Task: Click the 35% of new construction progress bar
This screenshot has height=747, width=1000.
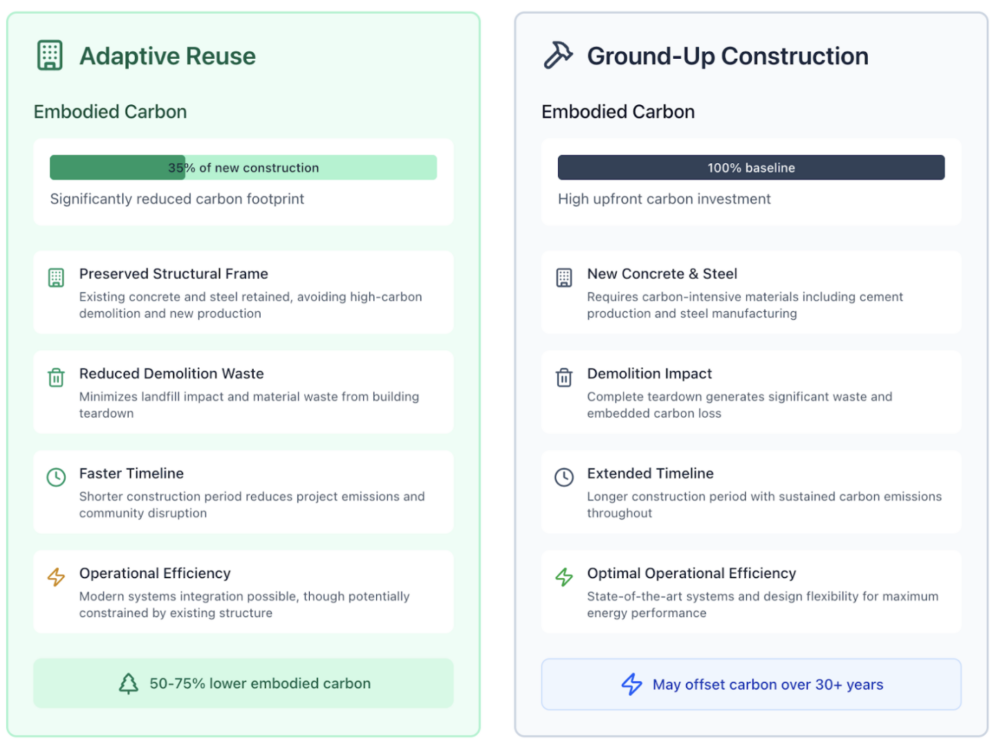Action: tap(243, 168)
